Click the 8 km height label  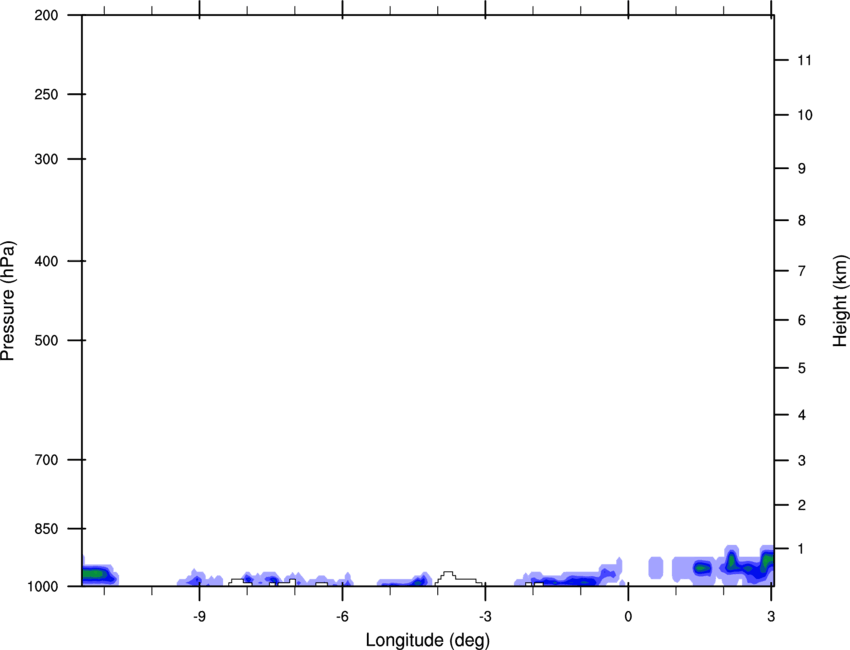801,221
